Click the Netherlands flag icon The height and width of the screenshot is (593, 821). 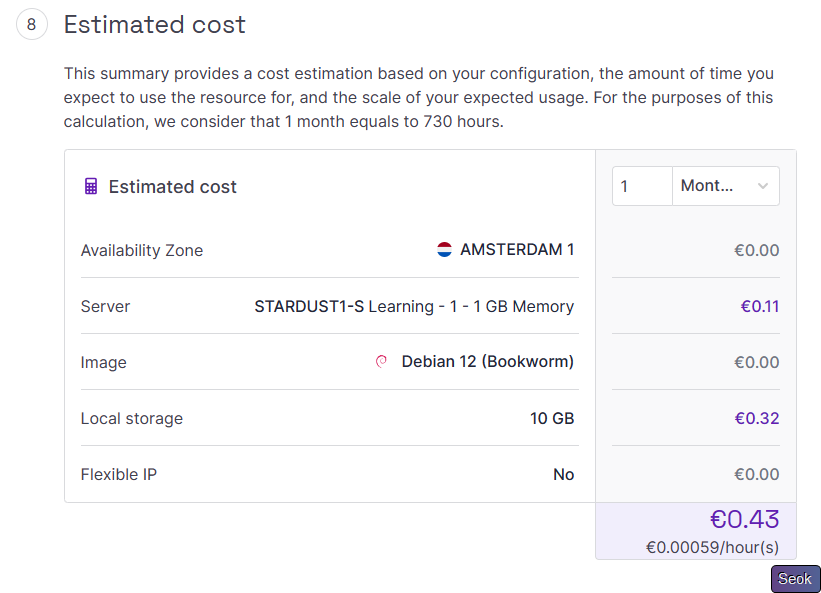pyautogui.click(x=445, y=250)
